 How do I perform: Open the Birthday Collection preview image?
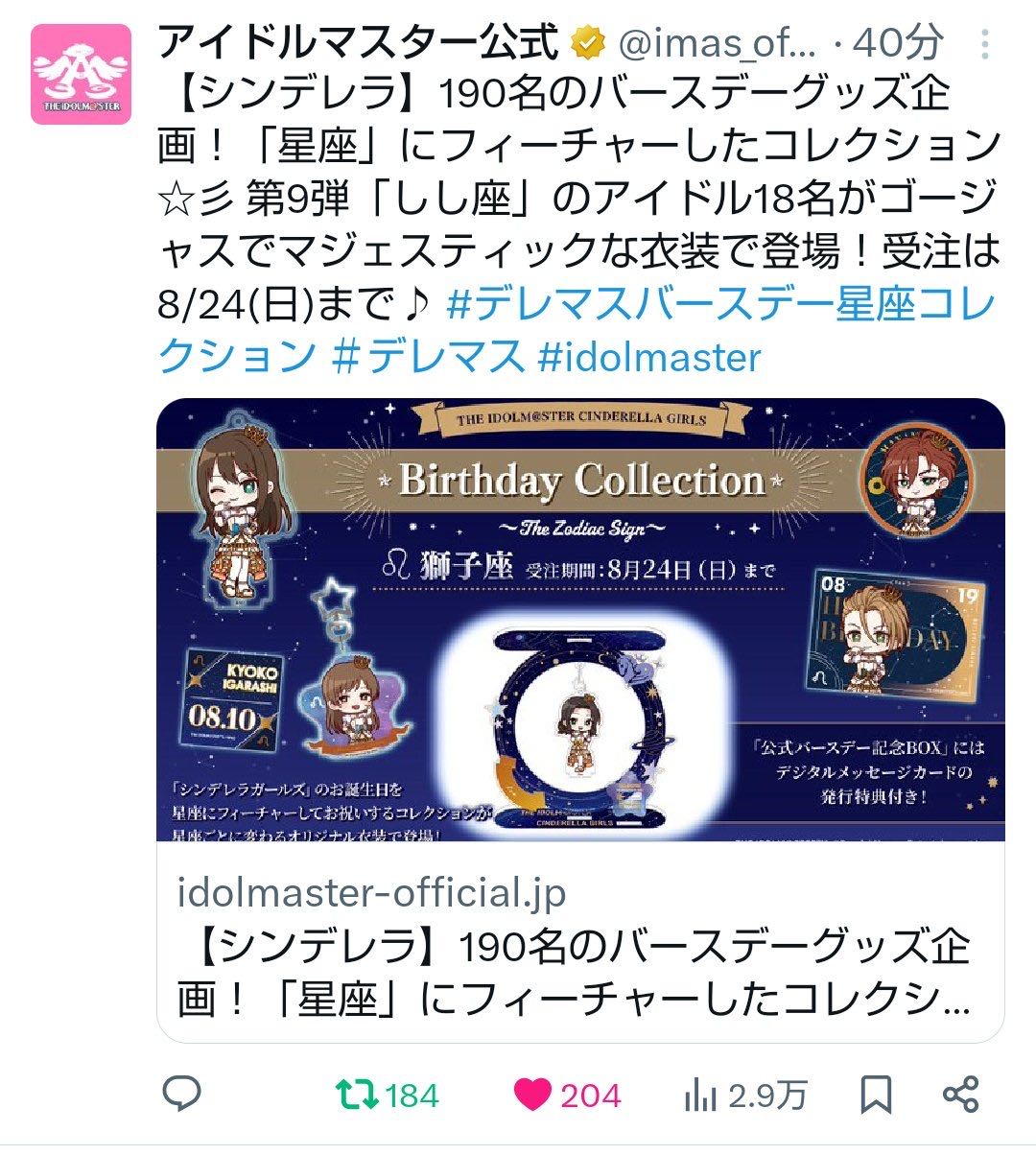(x=580, y=620)
